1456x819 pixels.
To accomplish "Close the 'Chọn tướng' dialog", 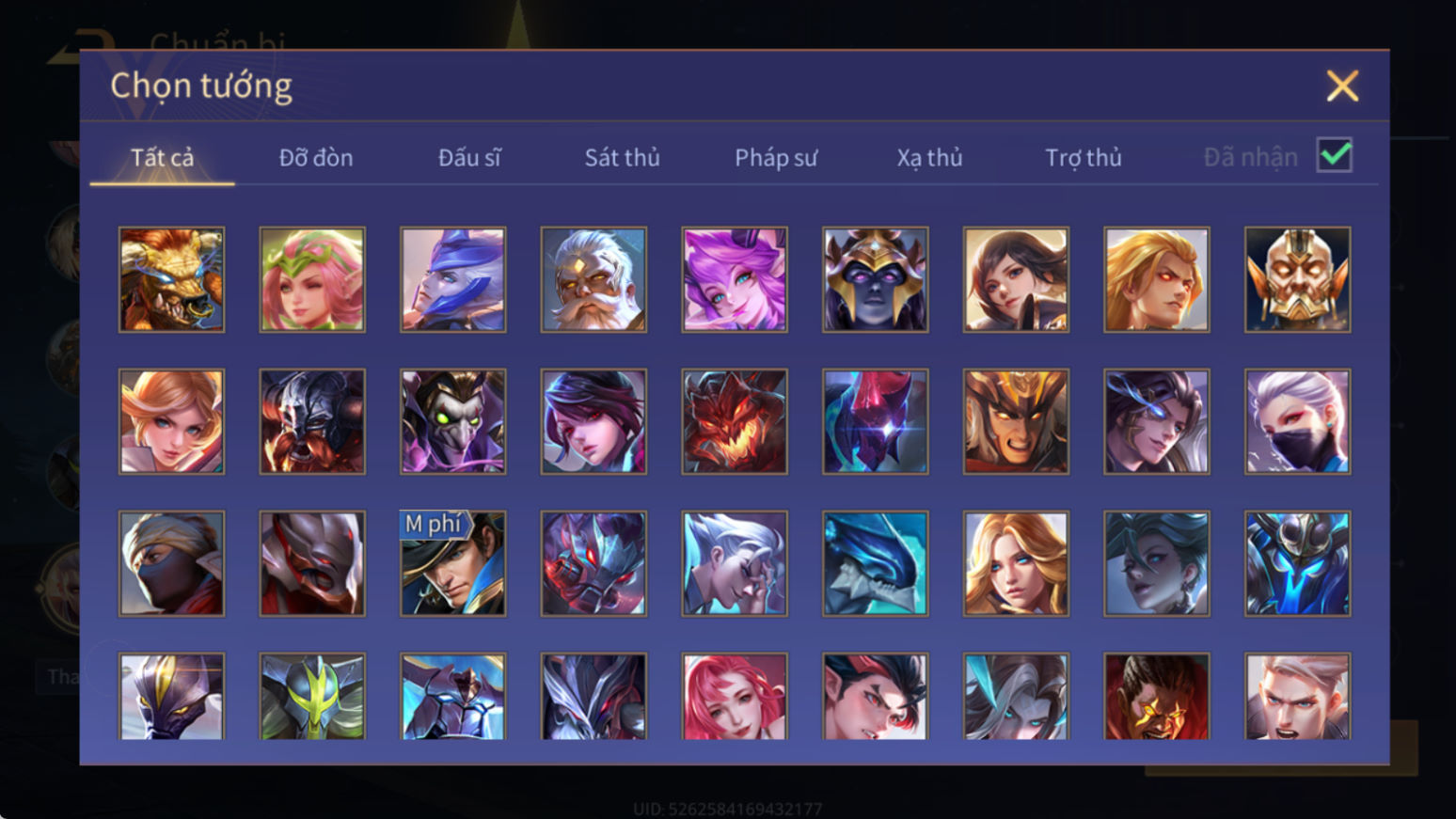I will (x=1342, y=86).
